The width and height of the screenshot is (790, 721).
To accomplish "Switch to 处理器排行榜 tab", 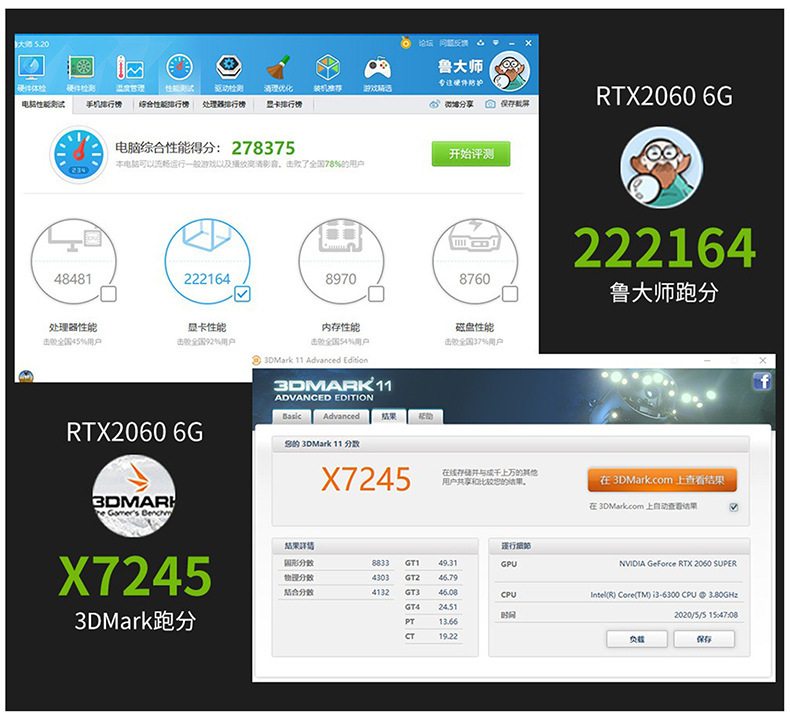I will [224, 104].
